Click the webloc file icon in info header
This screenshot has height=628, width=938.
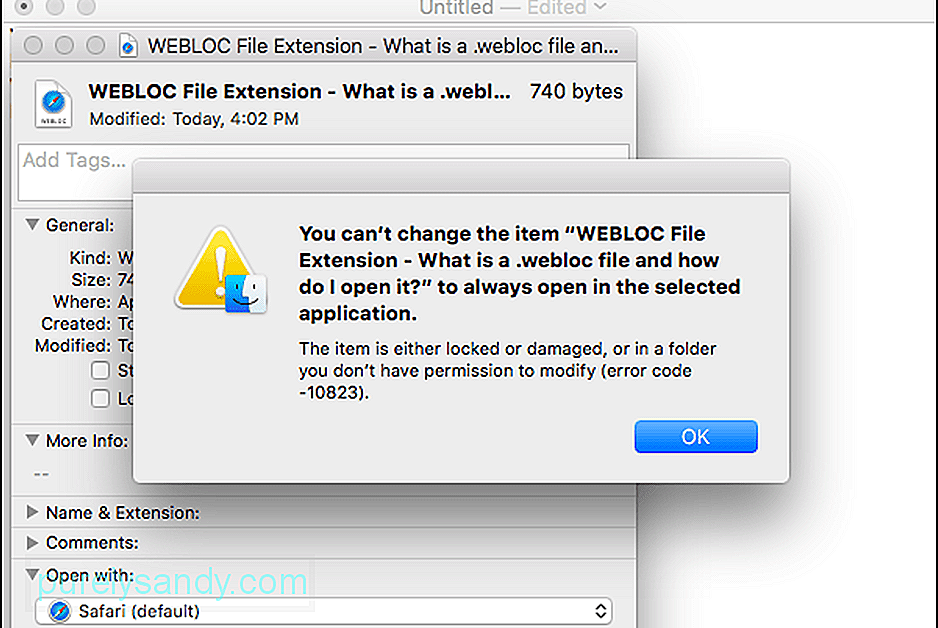point(53,104)
